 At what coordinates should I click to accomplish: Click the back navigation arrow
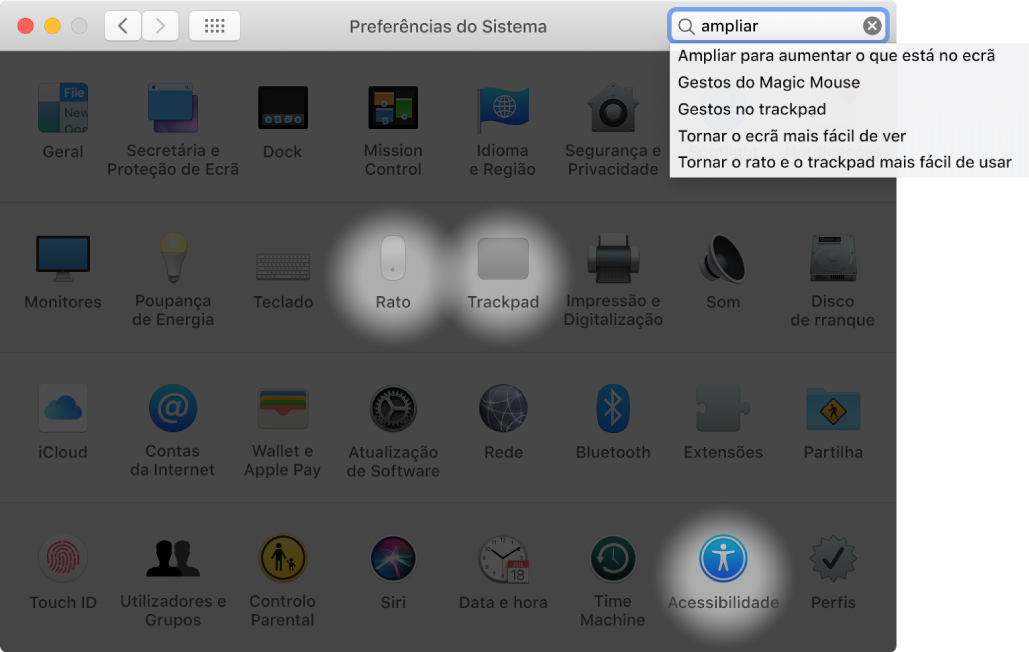pos(123,26)
